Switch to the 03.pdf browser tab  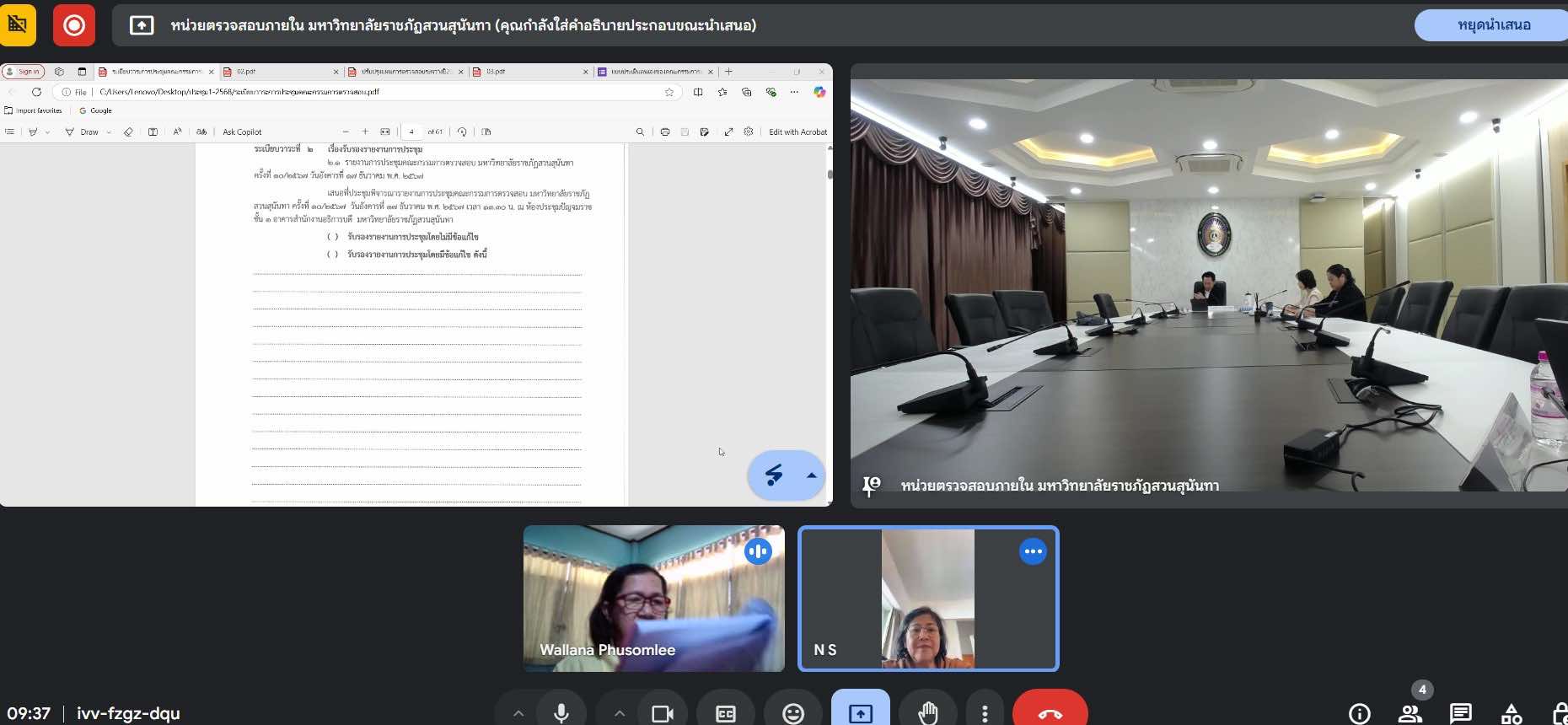click(527, 72)
